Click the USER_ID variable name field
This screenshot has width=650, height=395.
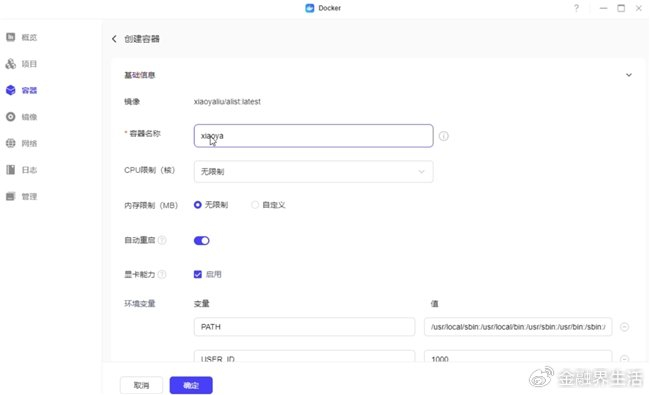click(x=304, y=356)
